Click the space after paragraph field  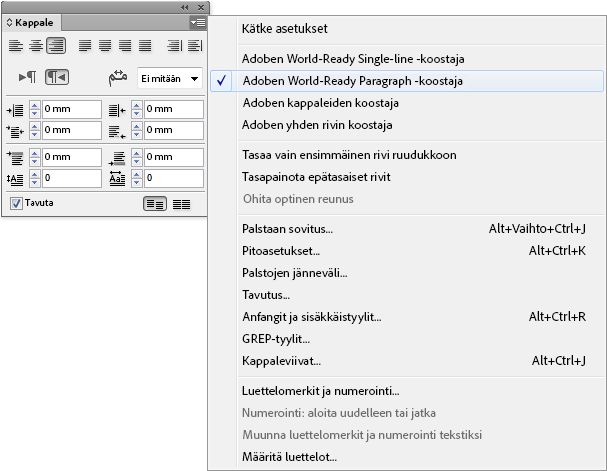pos(174,157)
